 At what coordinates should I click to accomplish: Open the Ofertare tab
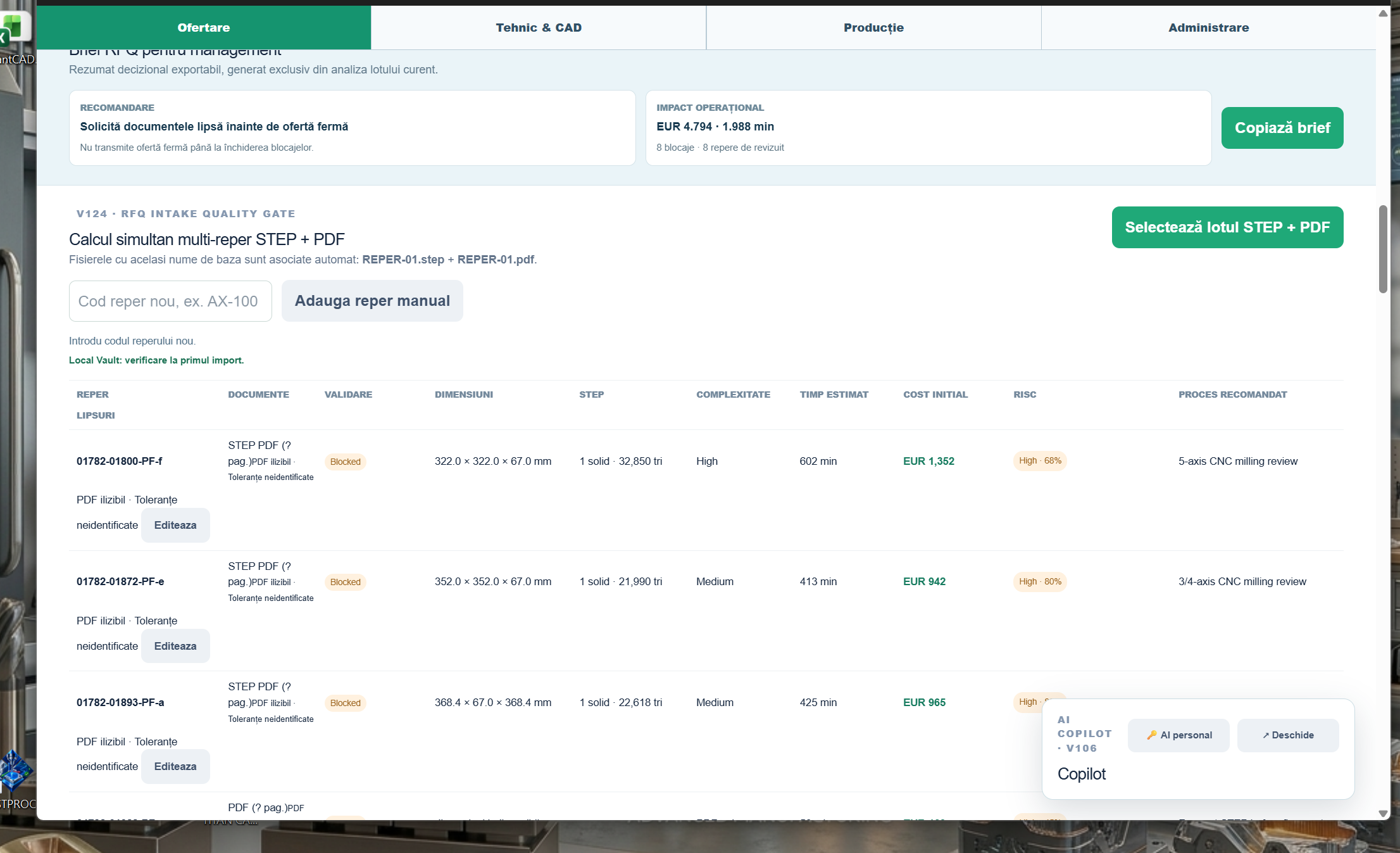(x=204, y=27)
